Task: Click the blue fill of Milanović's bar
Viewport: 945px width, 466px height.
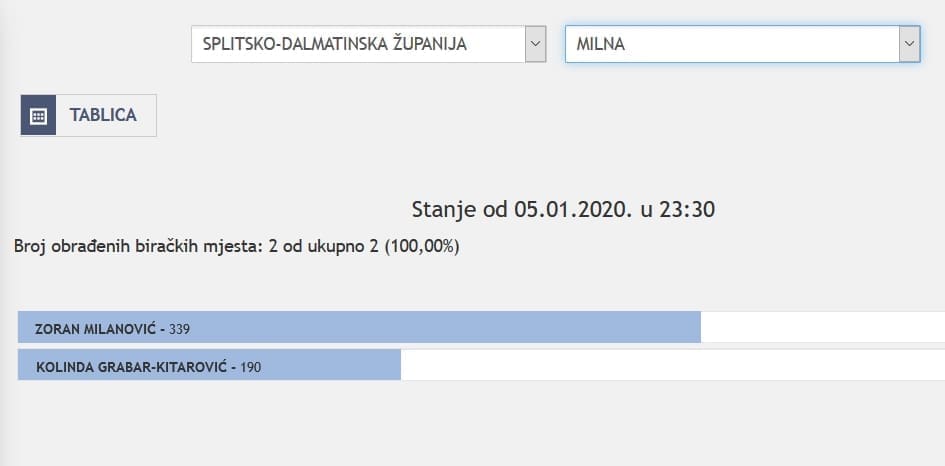Action: coord(450,328)
